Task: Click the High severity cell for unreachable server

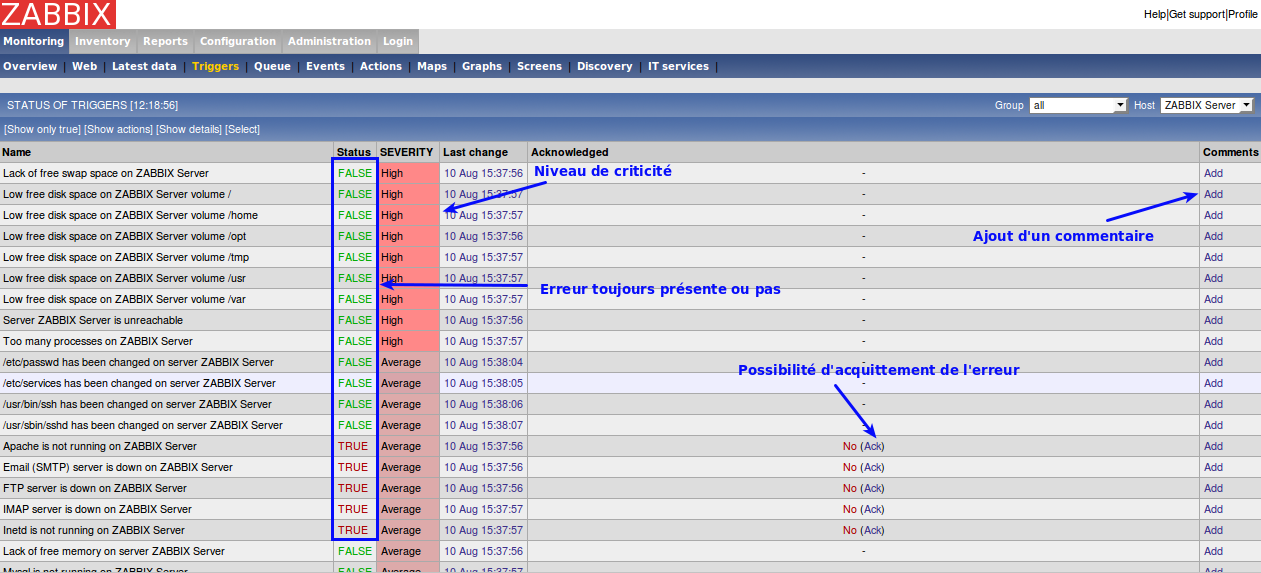Action: tap(392, 320)
